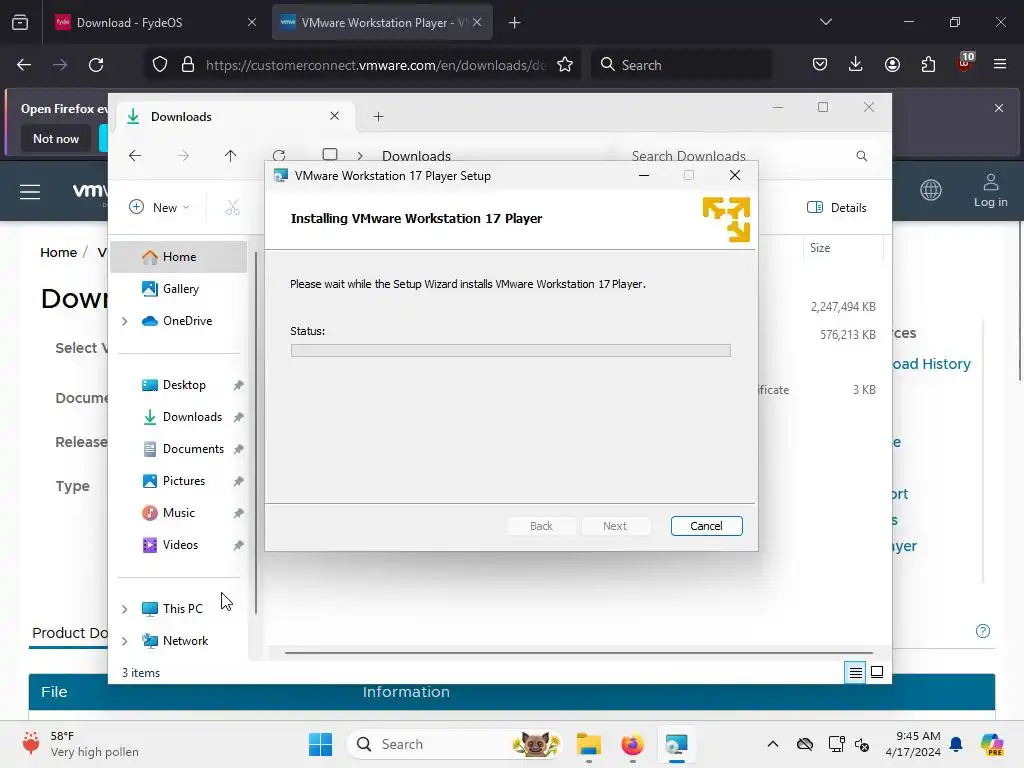
Task: Click the Size column header
Action: [x=842, y=248]
